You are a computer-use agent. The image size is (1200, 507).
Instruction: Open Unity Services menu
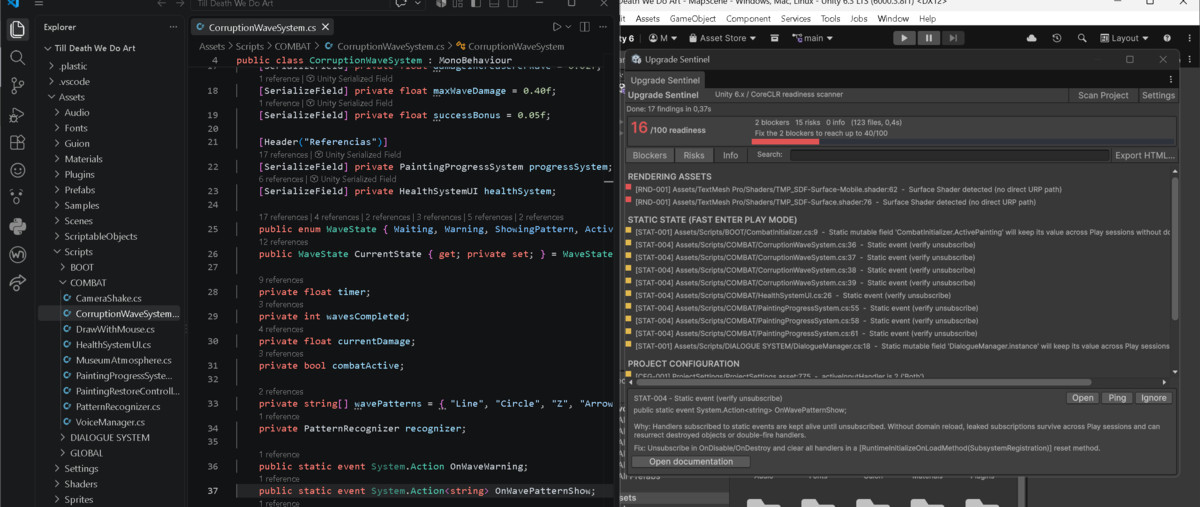pos(796,19)
